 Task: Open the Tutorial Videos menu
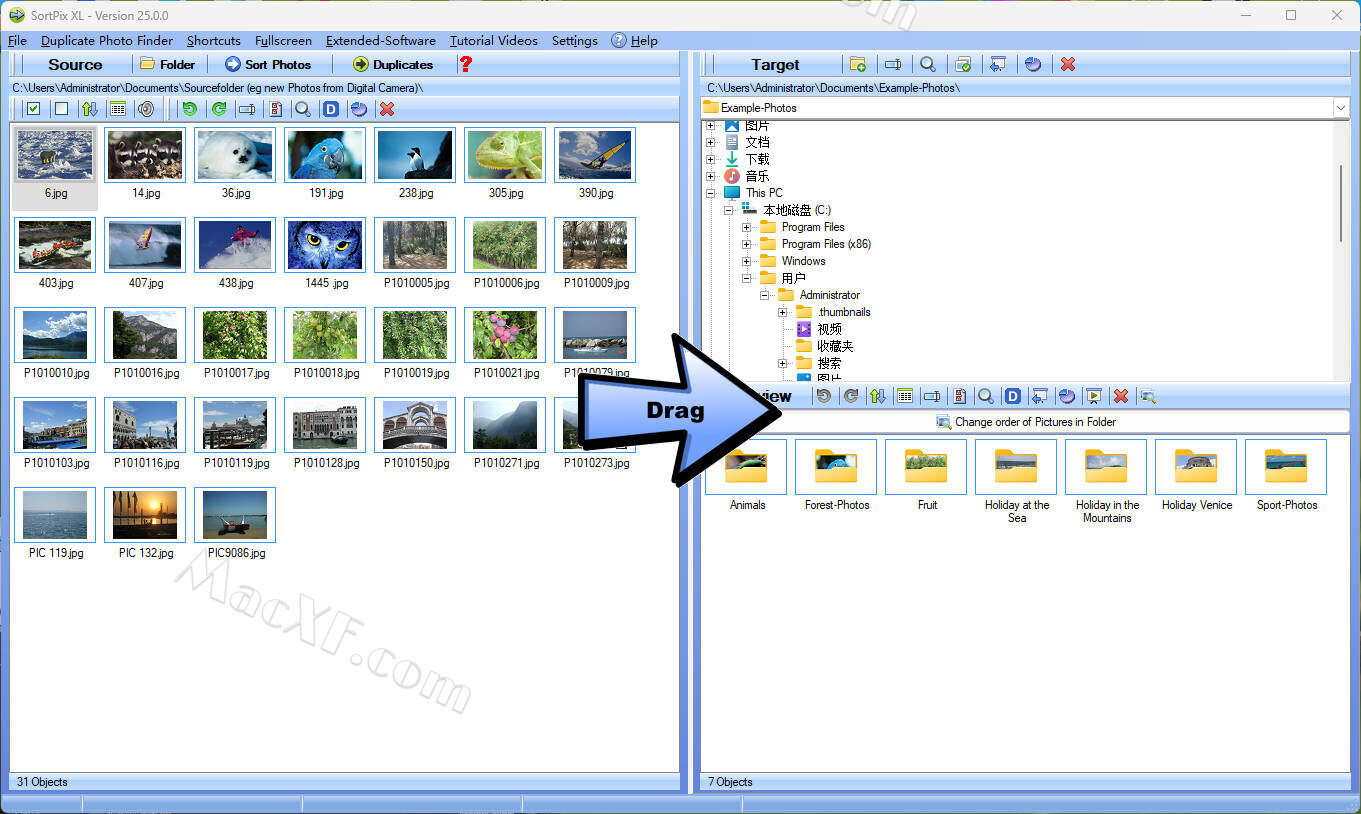493,41
